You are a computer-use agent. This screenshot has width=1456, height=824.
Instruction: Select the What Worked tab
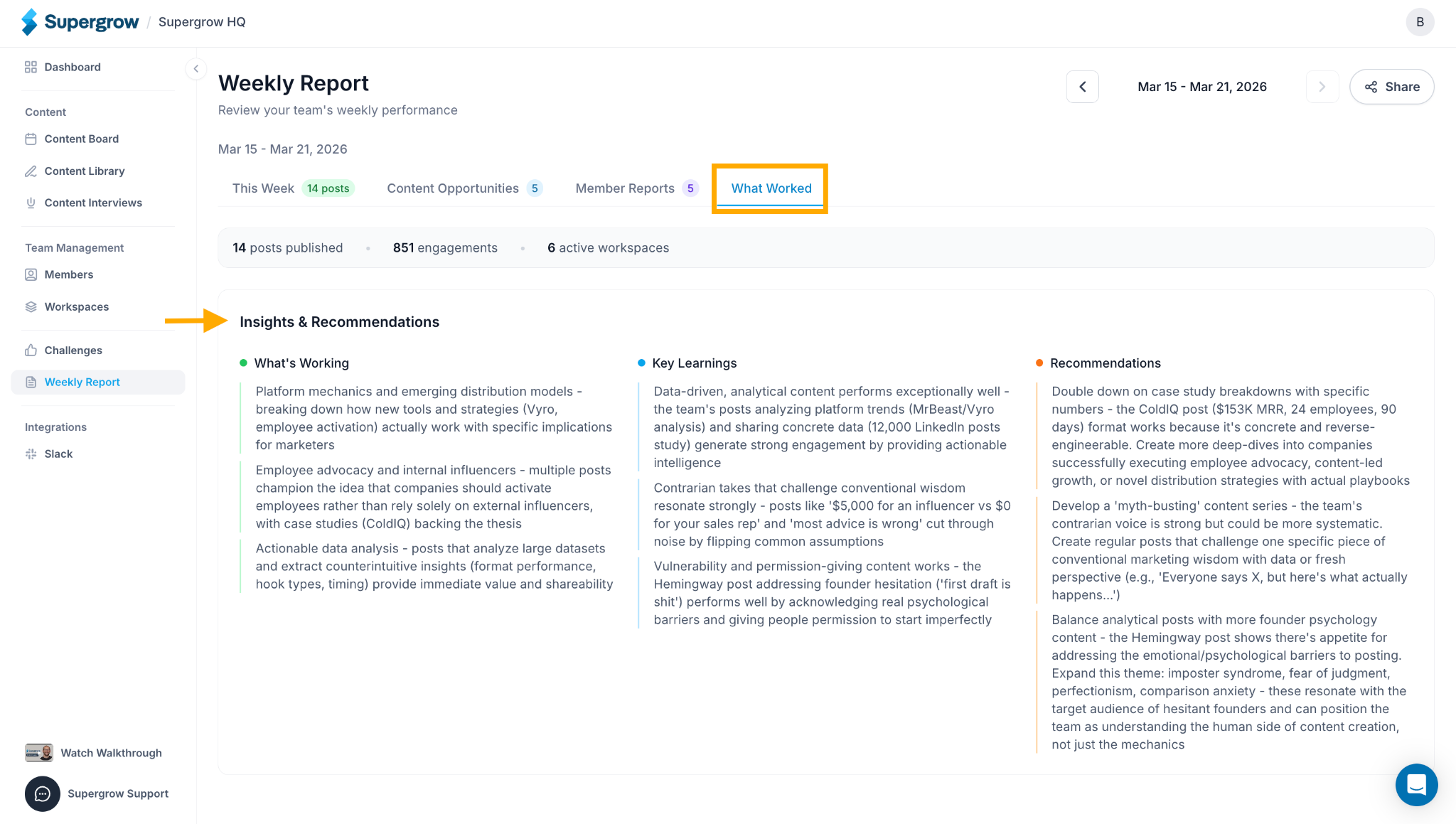(x=771, y=188)
